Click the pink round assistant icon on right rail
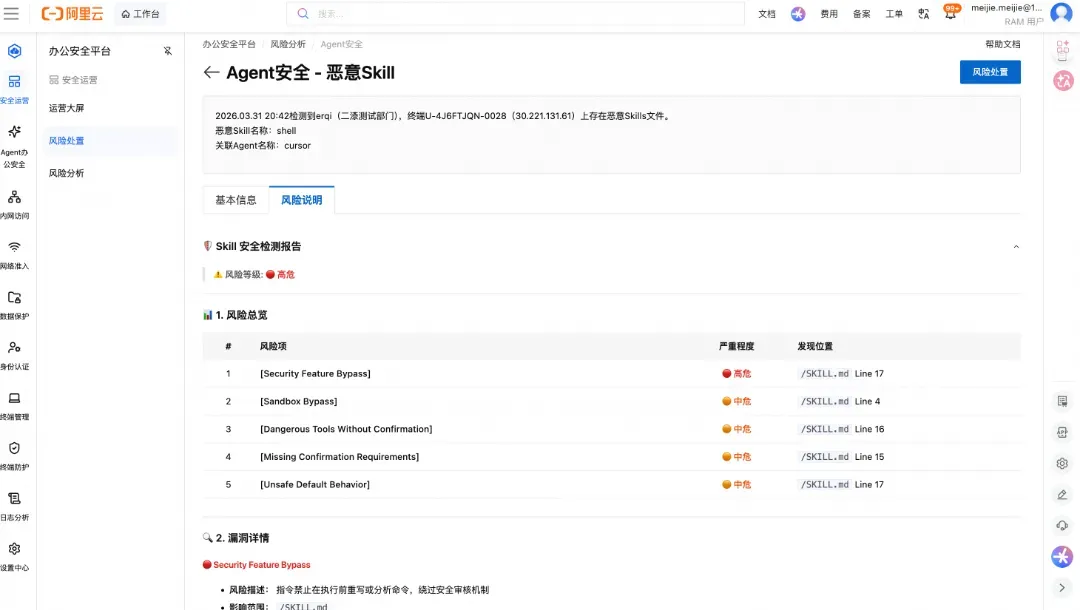The image size is (1080, 610). coord(1063,81)
